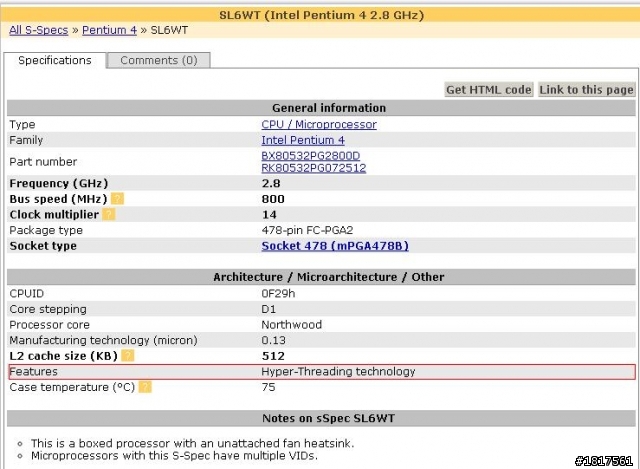Image resolution: width=640 pixels, height=469 pixels.
Task: Click the Core stepping value D1
Action: (x=269, y=309)
